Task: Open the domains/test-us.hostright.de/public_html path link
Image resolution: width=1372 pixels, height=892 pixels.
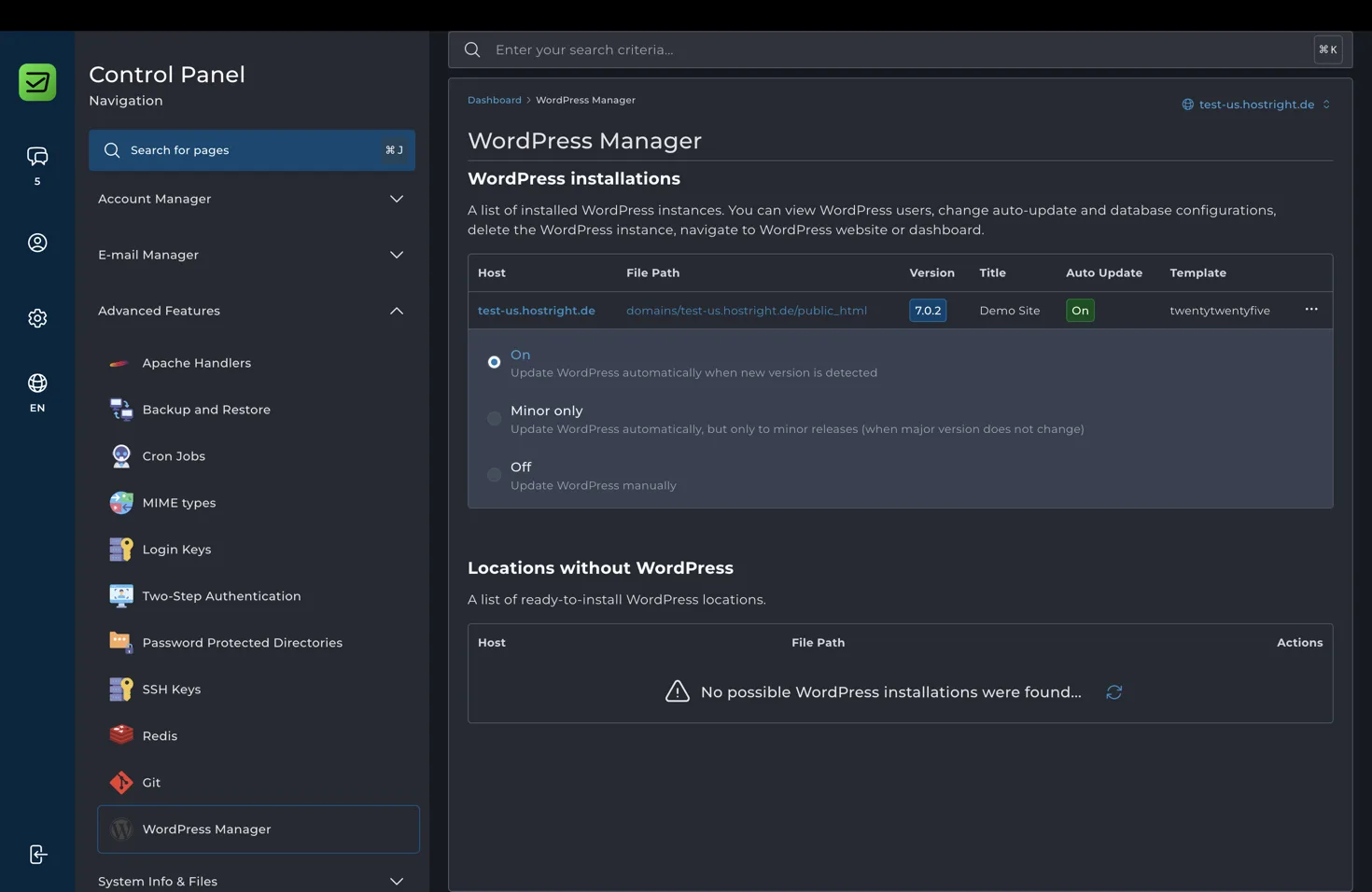Action: (x=746, y=311)
